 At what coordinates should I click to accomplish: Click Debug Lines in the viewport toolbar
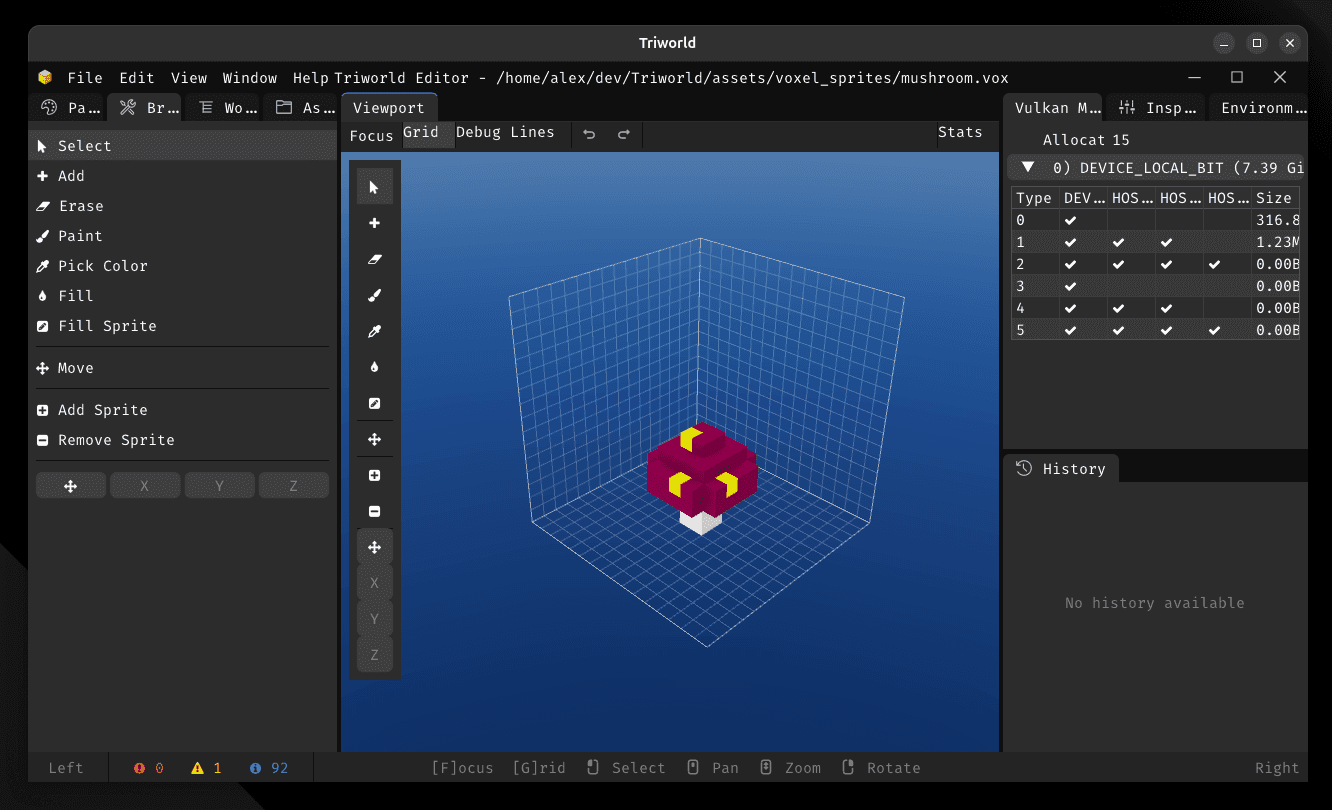[x=505, y=131]
